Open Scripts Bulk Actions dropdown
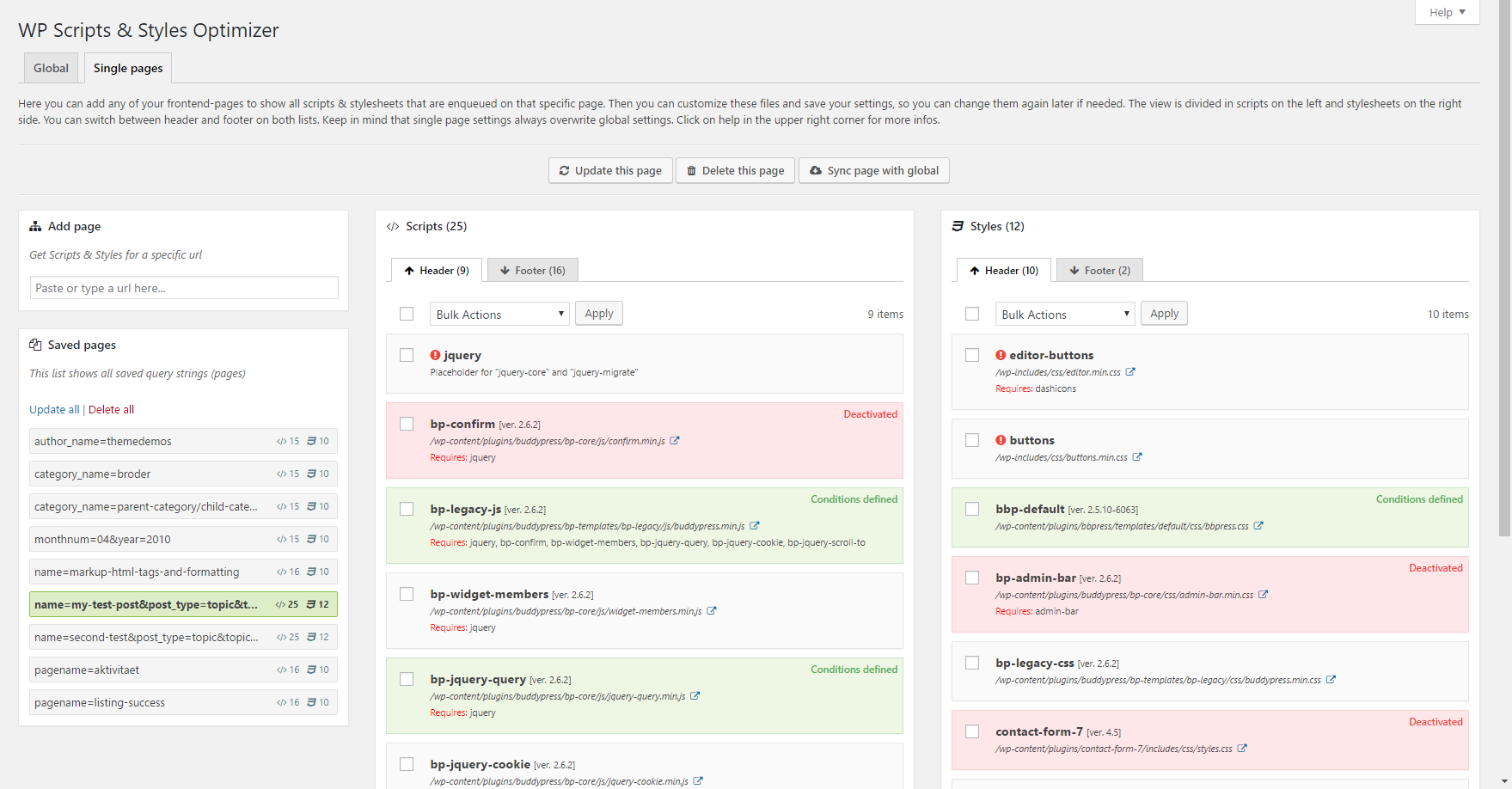The image size is (1512, 789). point(499,315)
